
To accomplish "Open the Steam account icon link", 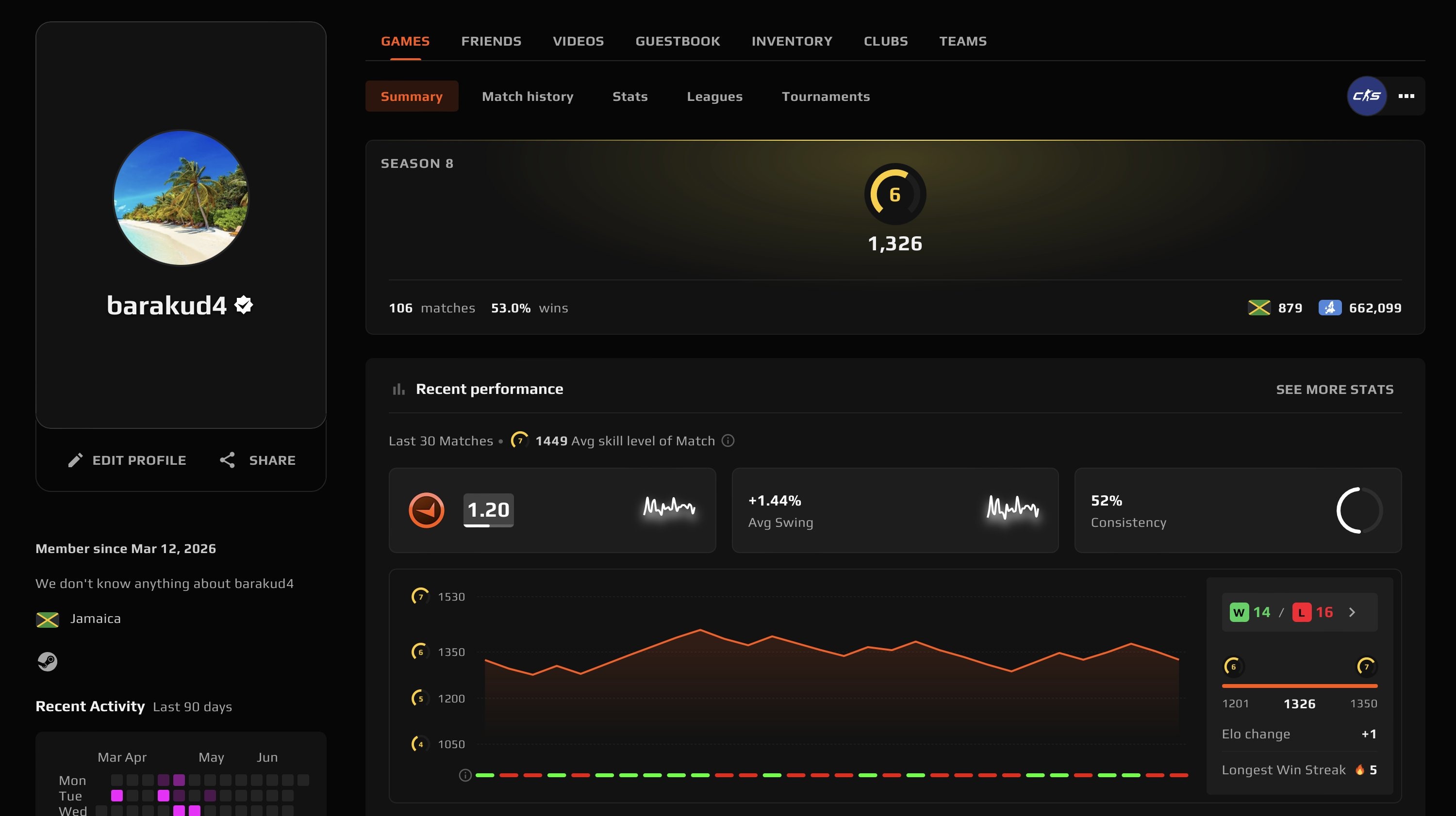I will [48, 661].
